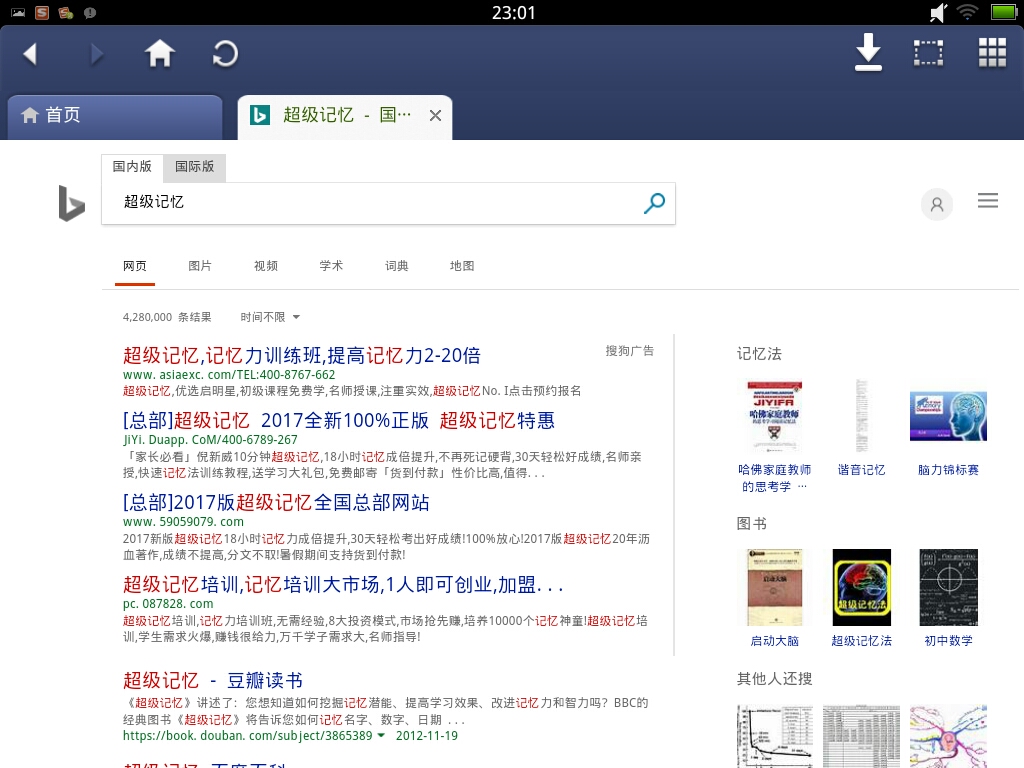Open result [总部]2017版超级记忆全国总部网站

276,502
